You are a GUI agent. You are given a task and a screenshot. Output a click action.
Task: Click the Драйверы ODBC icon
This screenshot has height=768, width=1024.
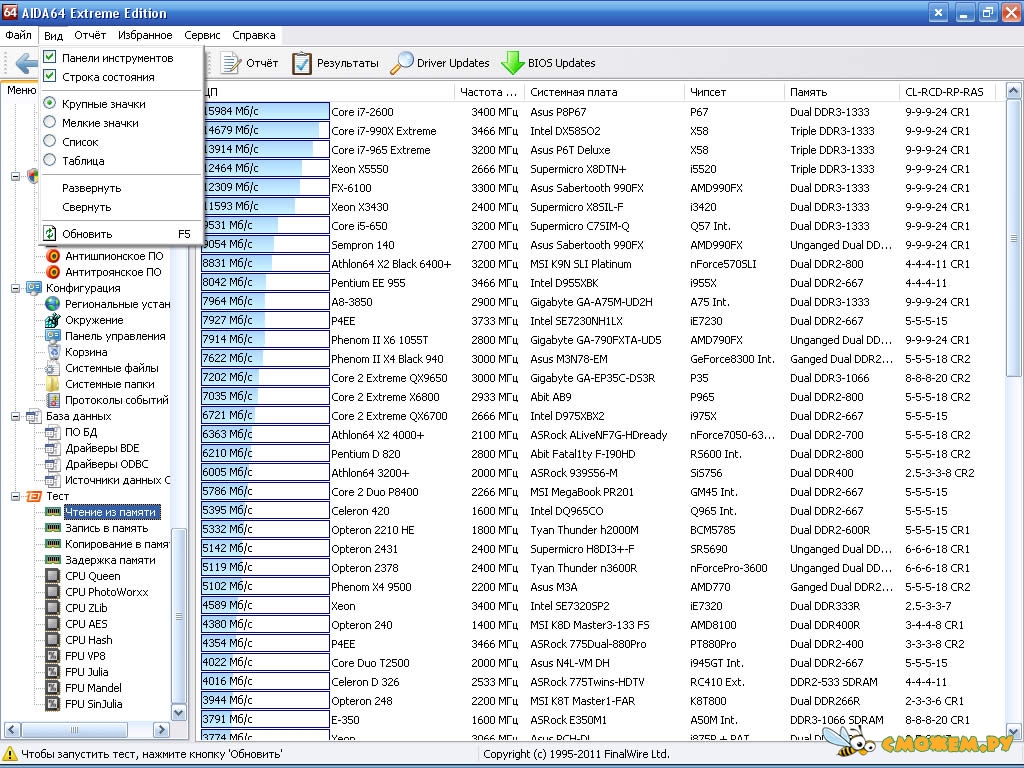53,464
